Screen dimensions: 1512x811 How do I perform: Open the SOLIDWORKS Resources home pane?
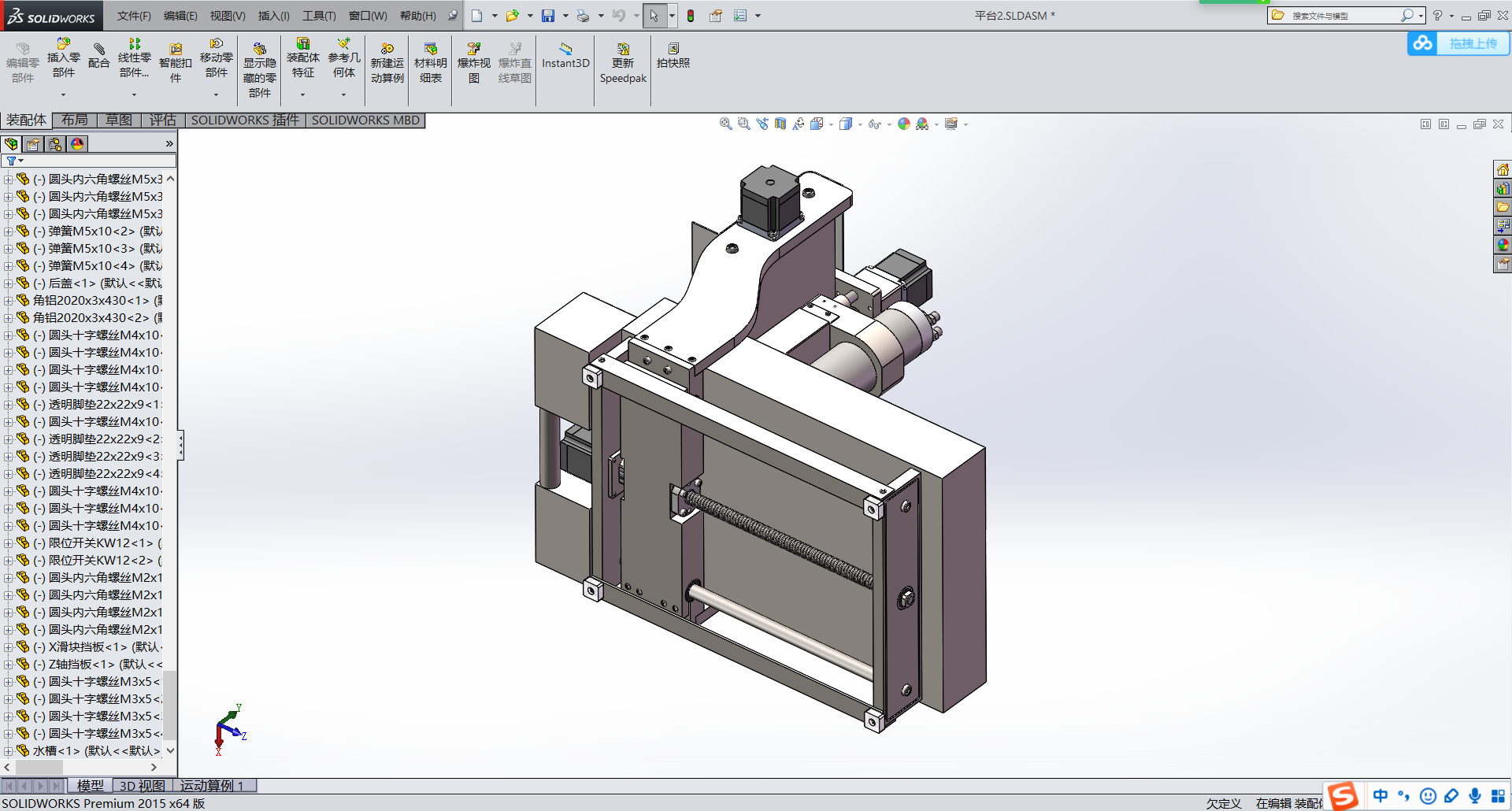click(1503, 170)
